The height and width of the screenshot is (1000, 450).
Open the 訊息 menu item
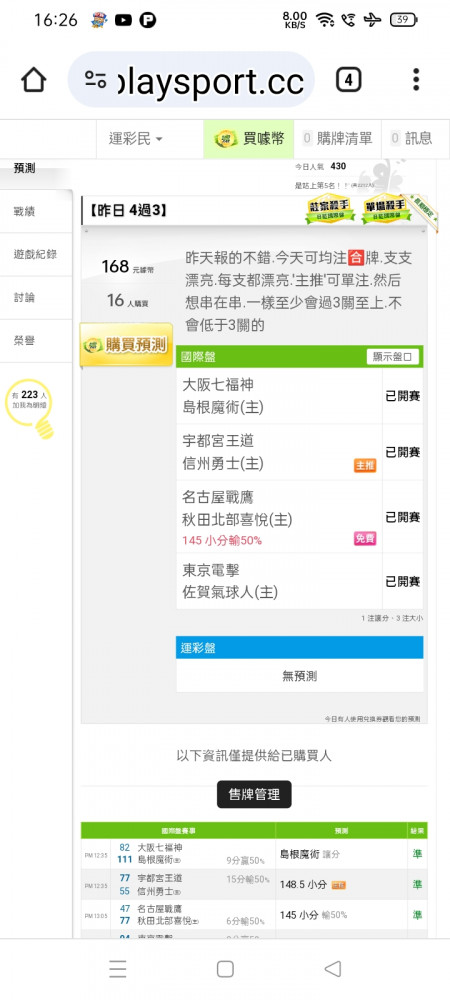pyautogui.click(x=412, y=138)
